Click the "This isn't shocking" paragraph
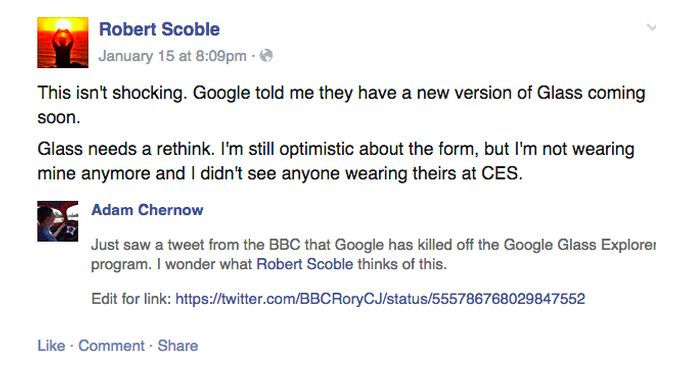684x373 pixels. point(341,105)
